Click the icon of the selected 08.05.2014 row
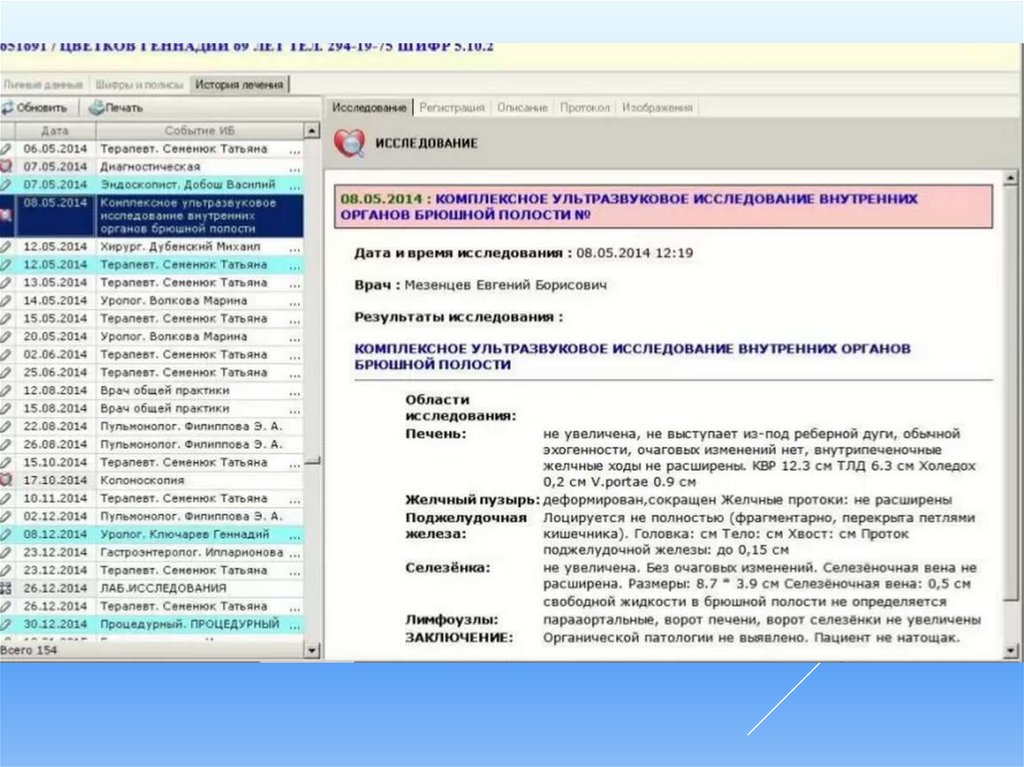1024x767 pixels. [6, 215]
